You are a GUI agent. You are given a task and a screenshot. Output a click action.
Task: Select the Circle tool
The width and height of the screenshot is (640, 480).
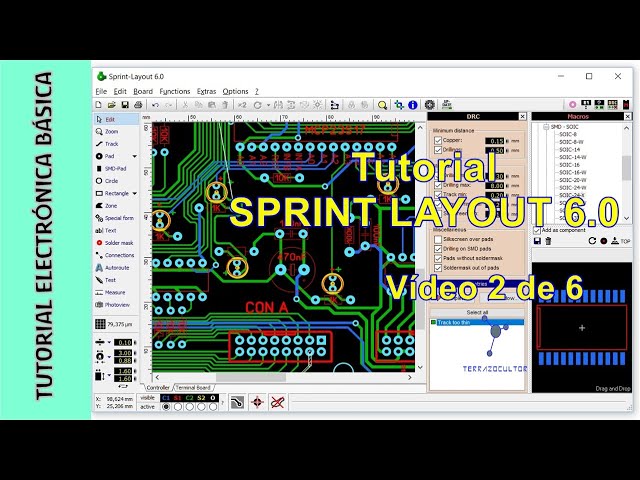[x=116, y=181]
